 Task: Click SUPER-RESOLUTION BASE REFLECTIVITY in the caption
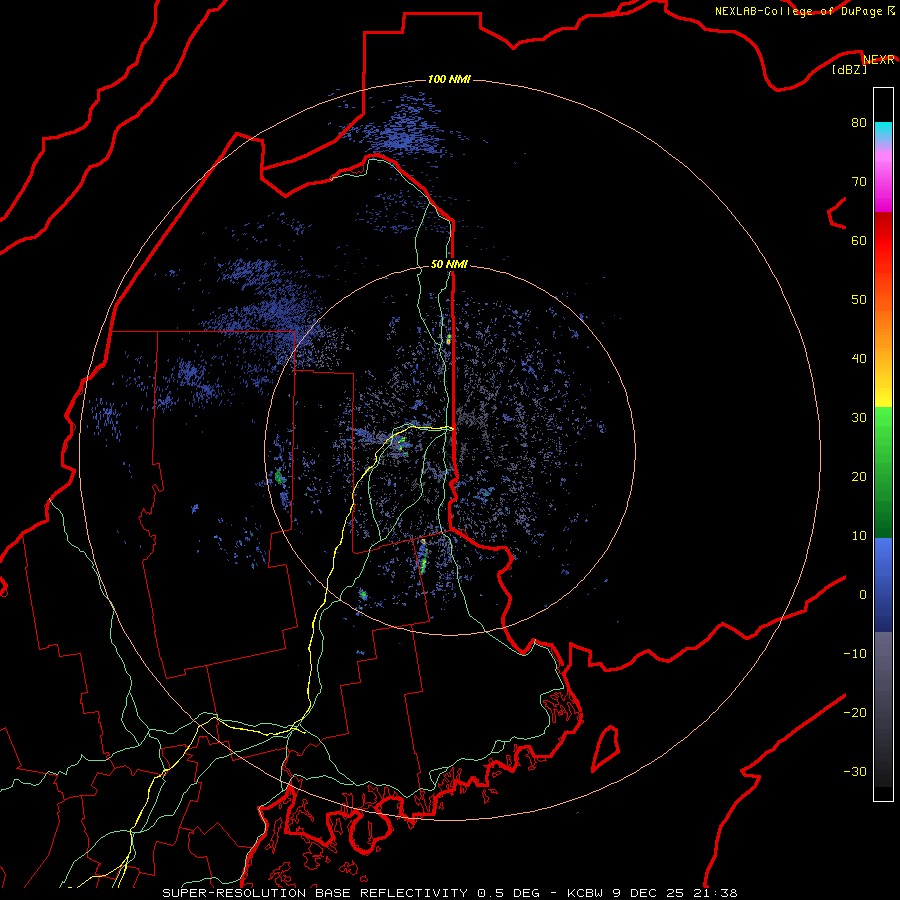(315, 893)
